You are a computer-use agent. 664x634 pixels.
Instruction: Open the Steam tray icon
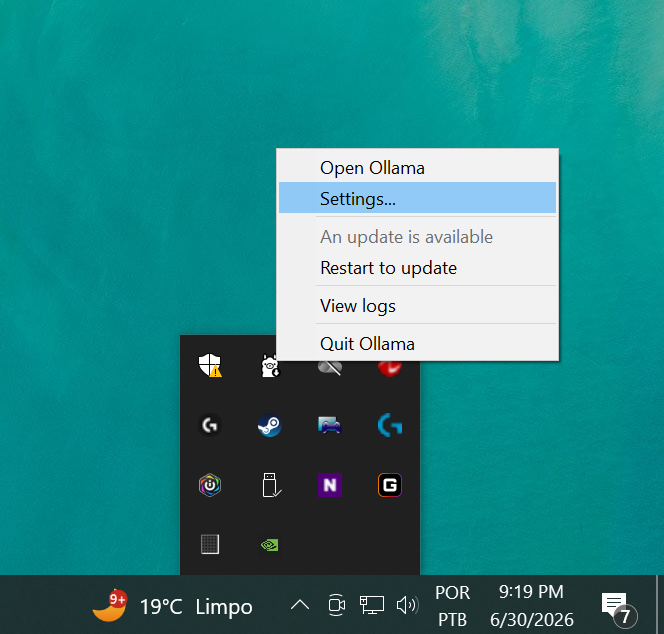[270, 425]
